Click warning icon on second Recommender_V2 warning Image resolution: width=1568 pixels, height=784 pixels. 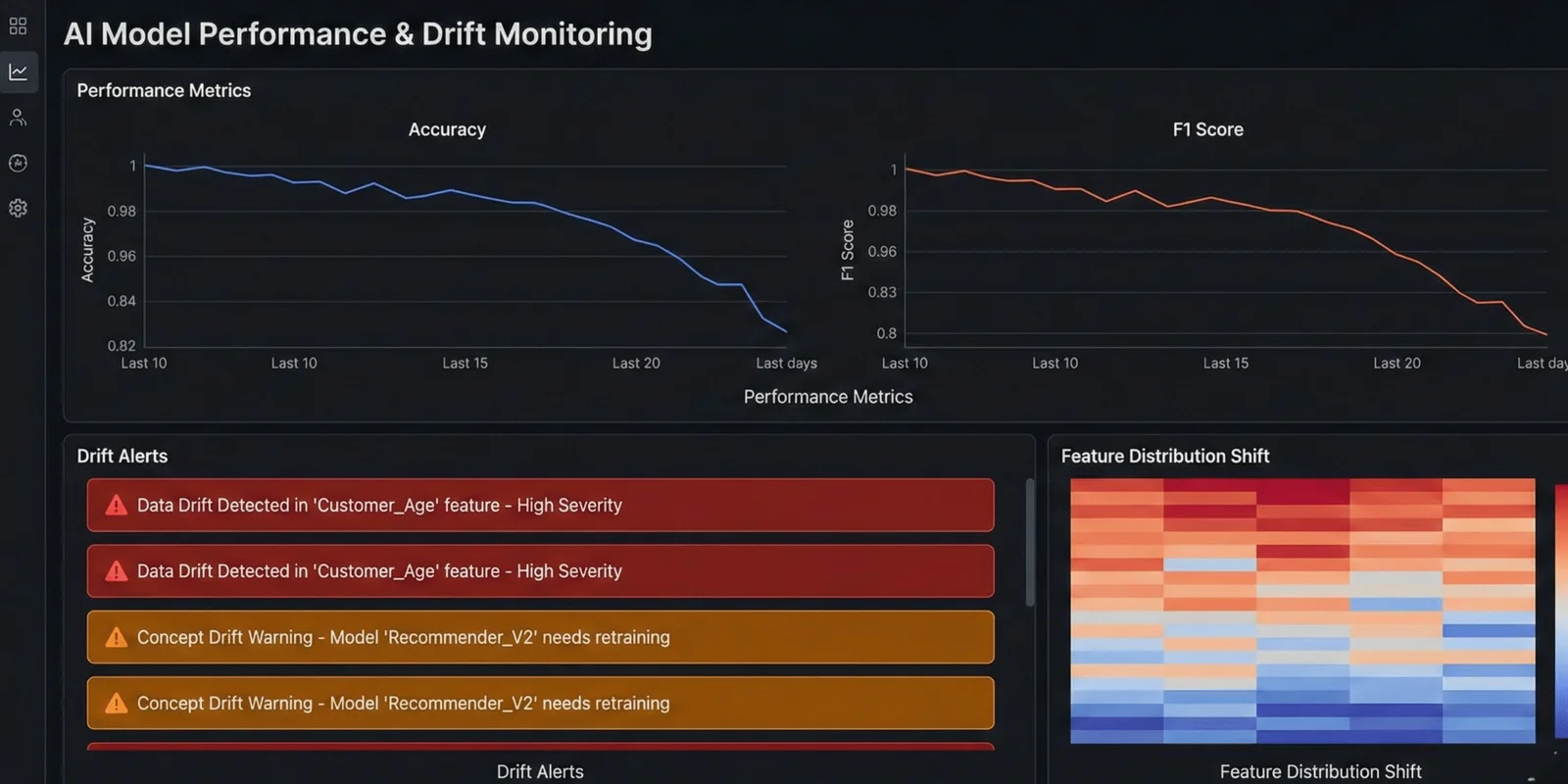pos(117,703)
